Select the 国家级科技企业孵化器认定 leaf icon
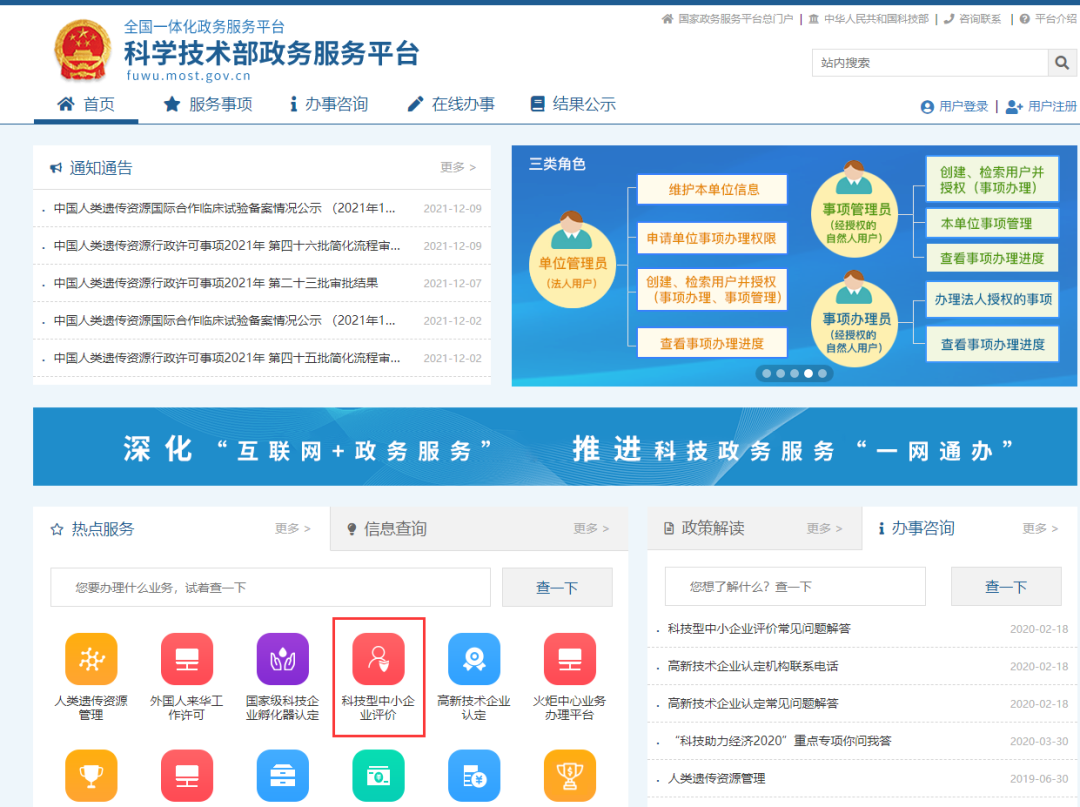Screen dimensions: 1080x807 point(282,658)
